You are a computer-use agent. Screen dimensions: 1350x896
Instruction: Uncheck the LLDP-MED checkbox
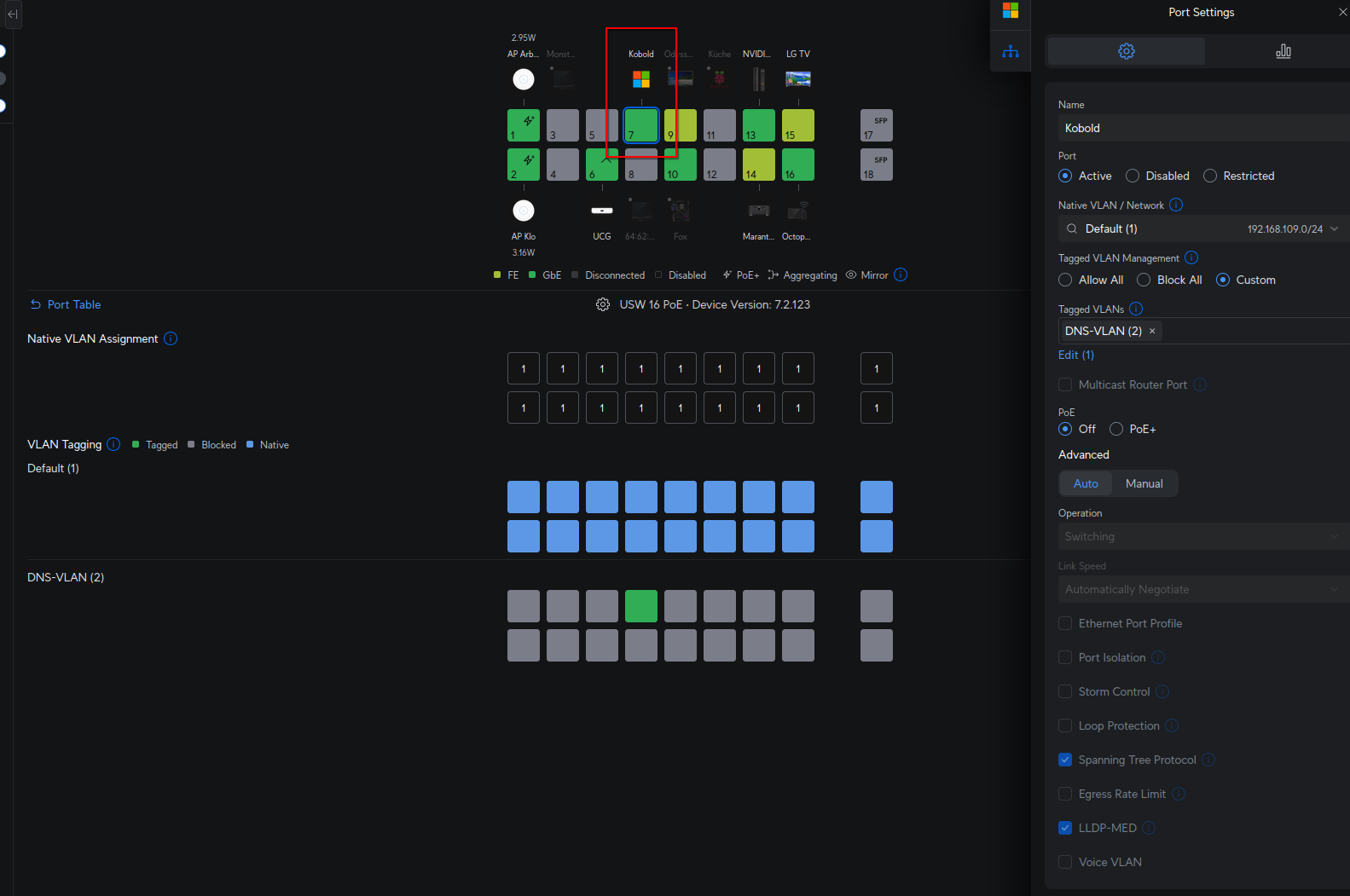[x=1065, y=828]
